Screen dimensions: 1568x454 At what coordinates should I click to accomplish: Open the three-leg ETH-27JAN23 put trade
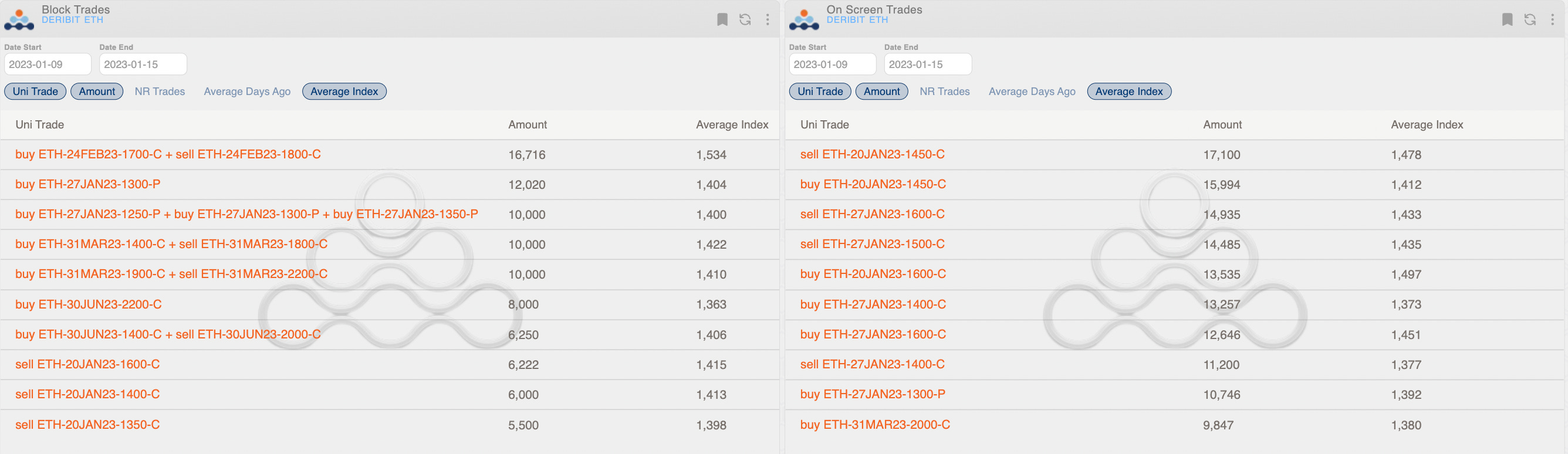coord(246,214)
